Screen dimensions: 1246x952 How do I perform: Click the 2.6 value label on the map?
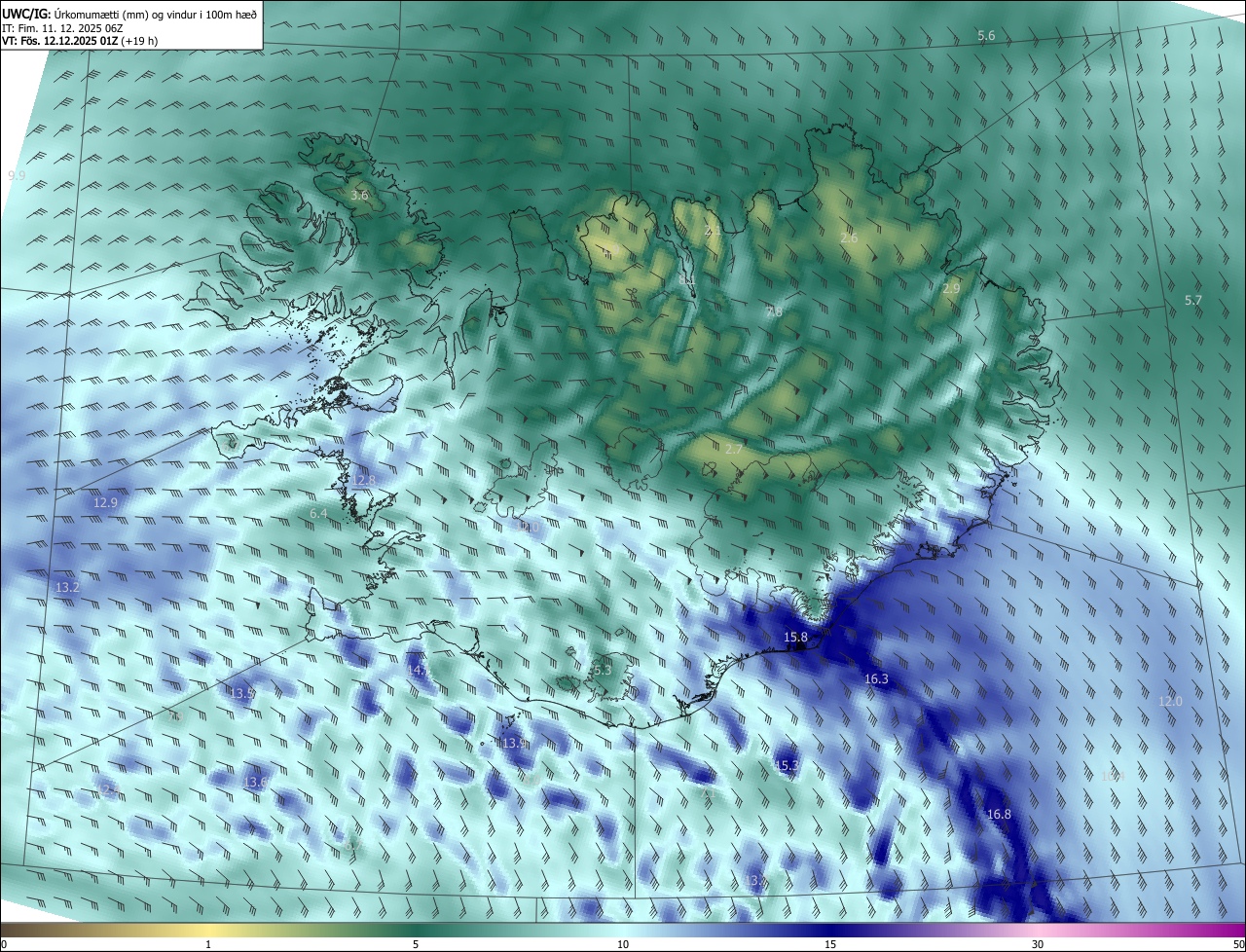(849, 238)
